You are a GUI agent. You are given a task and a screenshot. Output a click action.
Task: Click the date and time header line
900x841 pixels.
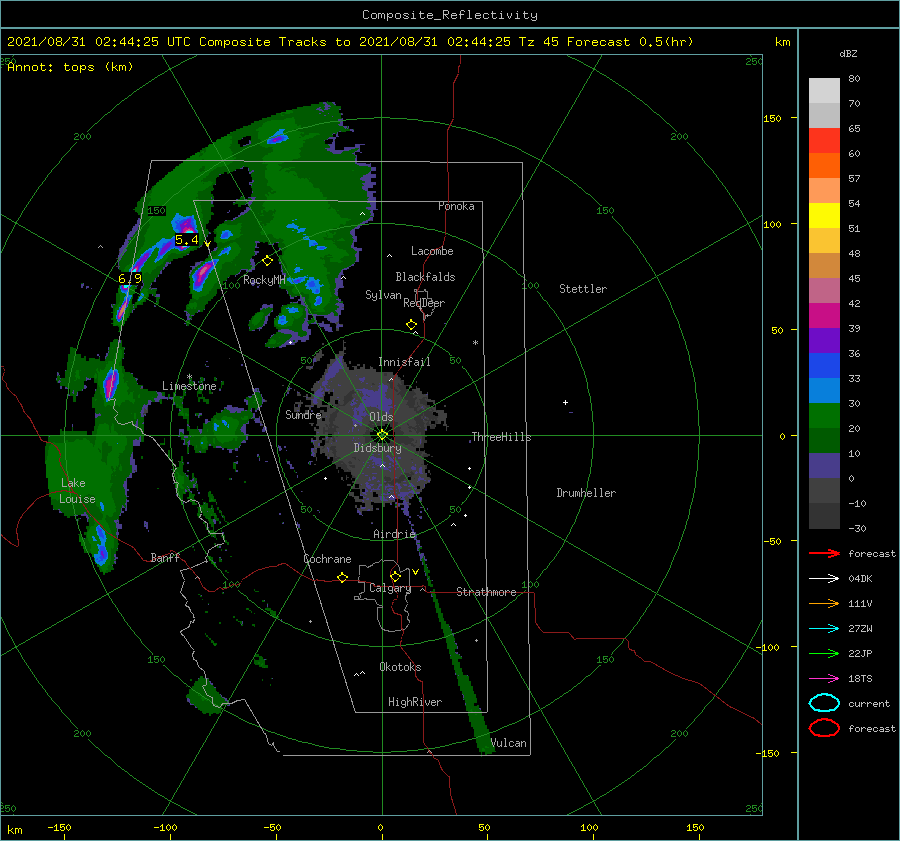pos(350,42)
